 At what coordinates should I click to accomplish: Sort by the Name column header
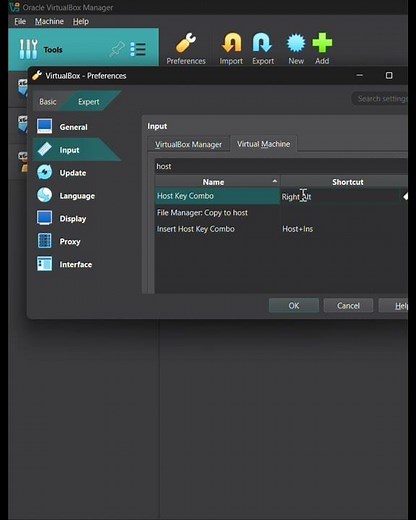(218, 182)
